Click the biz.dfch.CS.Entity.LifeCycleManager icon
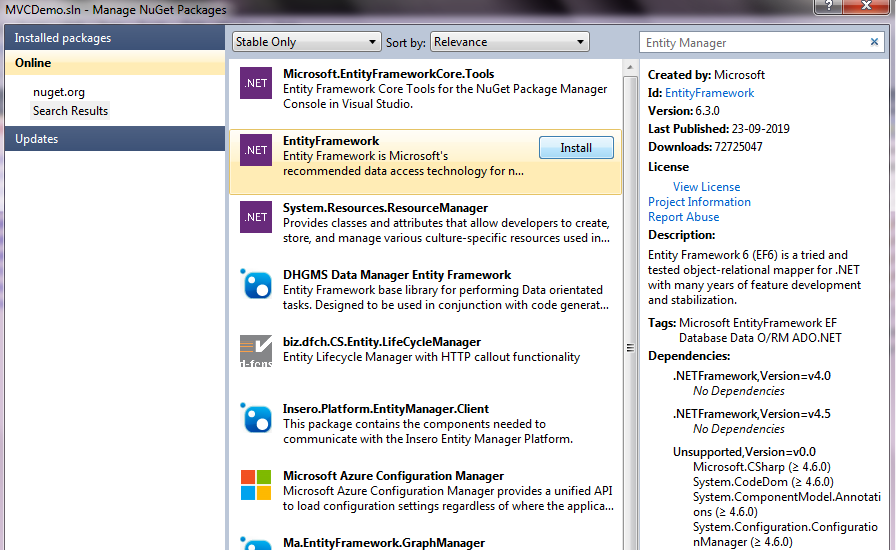This screenshot has width=896, height=550. click(x=256, y=350)
